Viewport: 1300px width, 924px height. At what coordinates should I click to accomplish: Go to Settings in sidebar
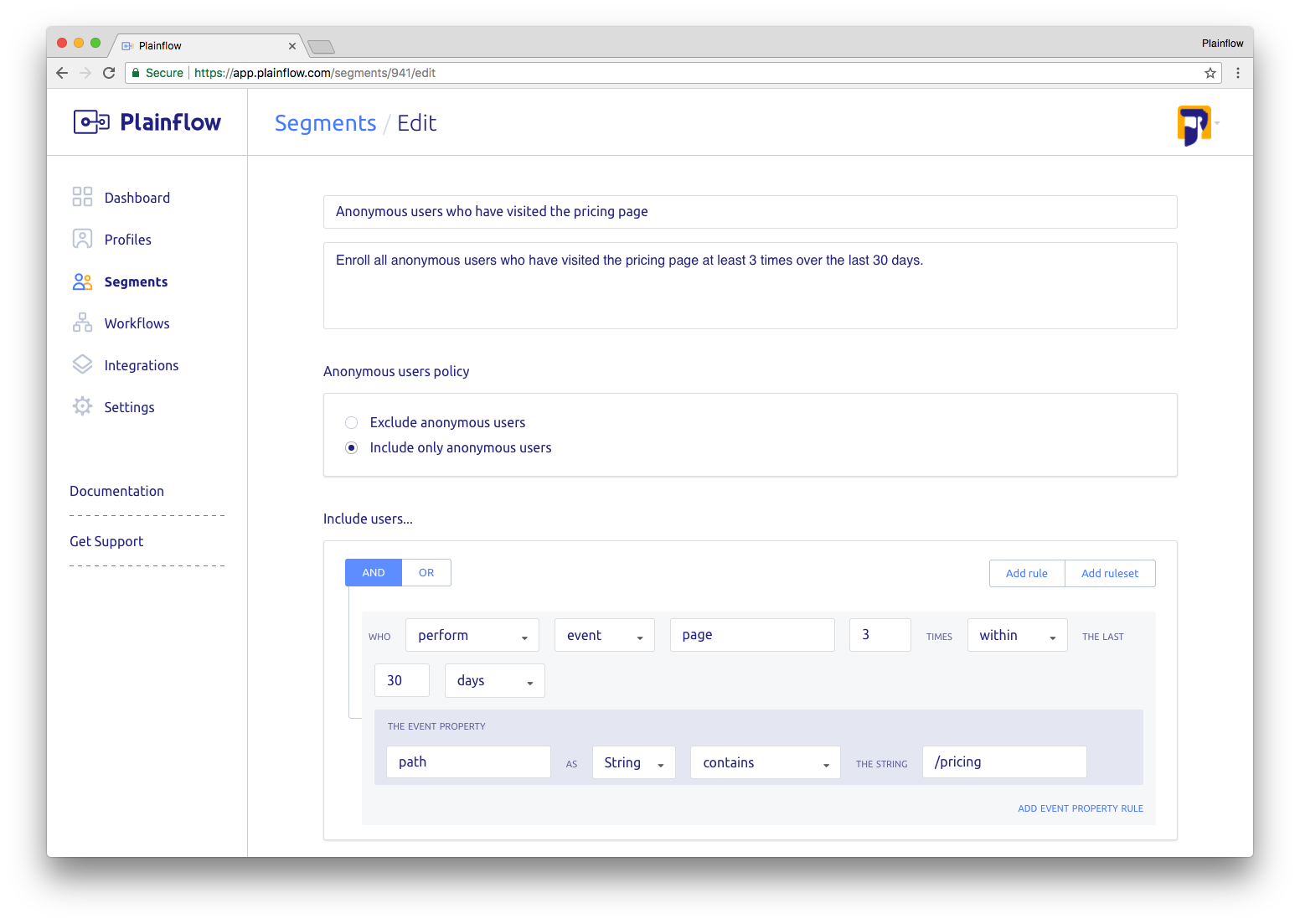pyautogui.click(x=129, y=407)
